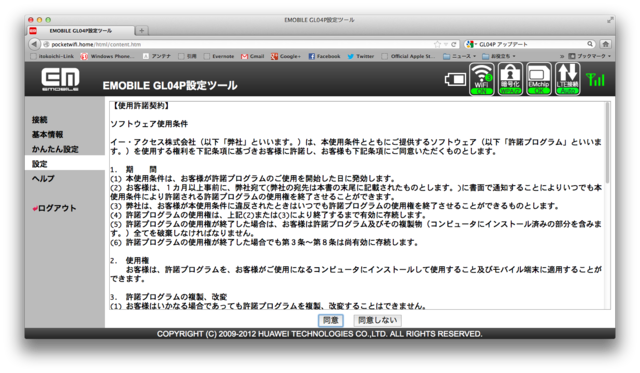
Task: Open browser home page icon
Action: 605,44
